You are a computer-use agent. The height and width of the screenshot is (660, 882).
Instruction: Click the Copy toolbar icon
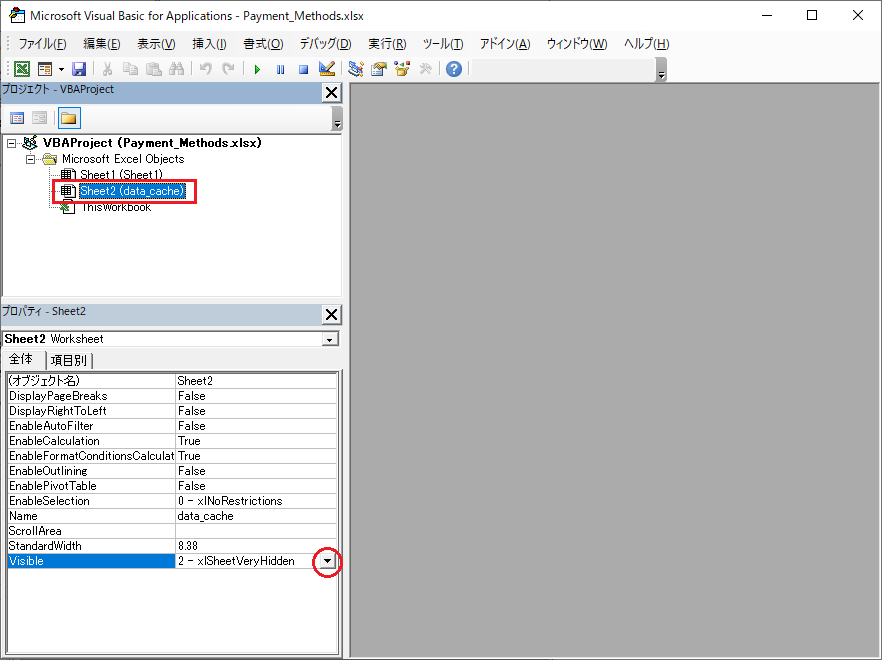click(x=130, y=69)
